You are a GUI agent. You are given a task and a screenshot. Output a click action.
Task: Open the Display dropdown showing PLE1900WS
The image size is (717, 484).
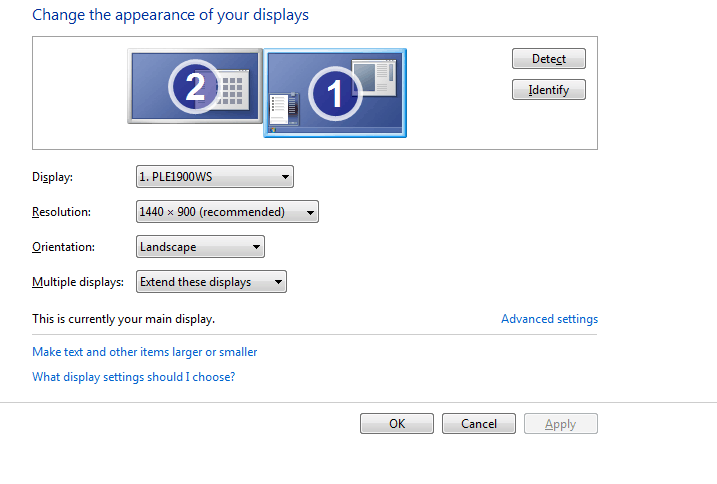tap(214, 178)
